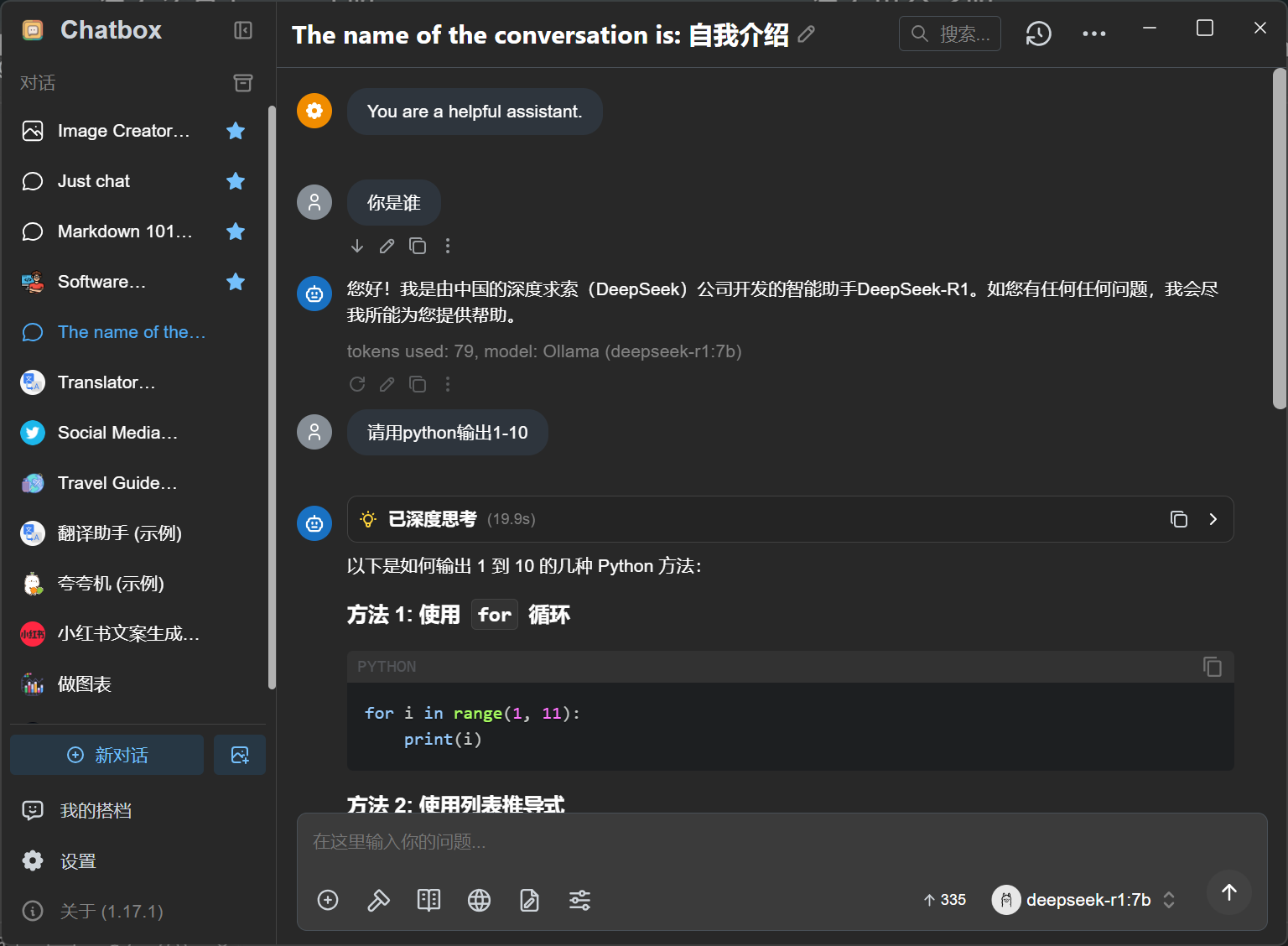Click the user avatar beside 请用python输出1-10
The image size is (1288, 946).
(314, 432)
